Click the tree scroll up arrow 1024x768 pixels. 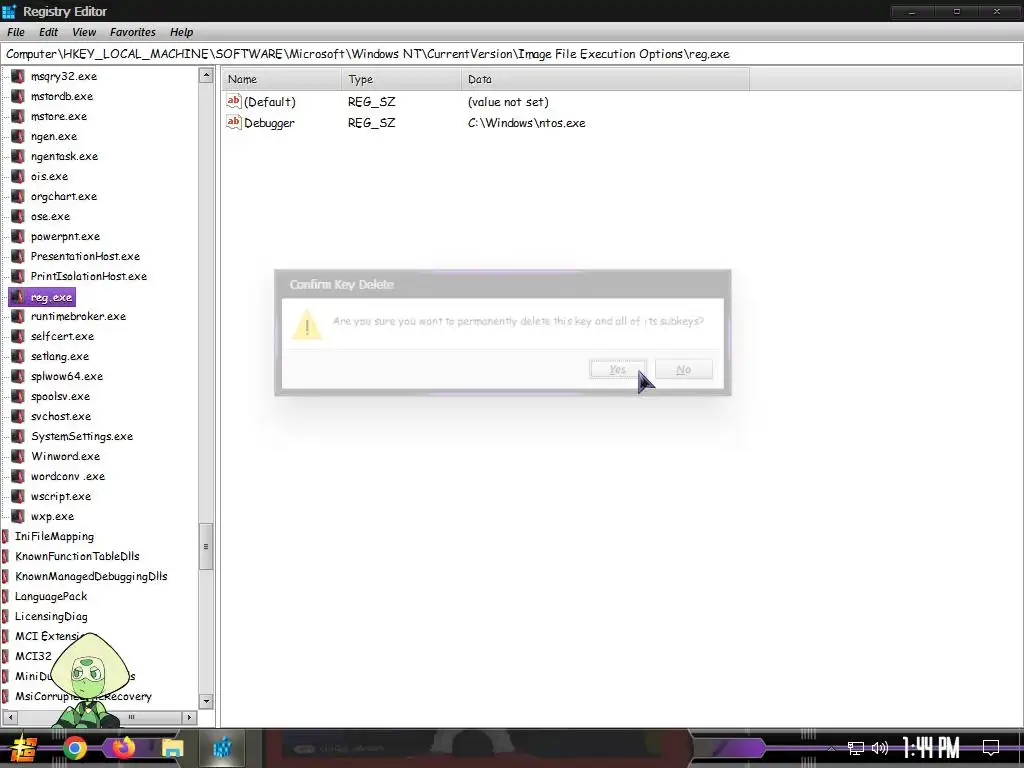click(206, 76)
